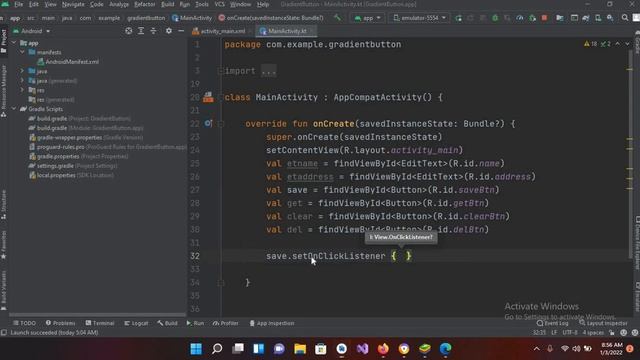Click the override gutter icon on line 22

pyautogui.click(x=208, y=123)
